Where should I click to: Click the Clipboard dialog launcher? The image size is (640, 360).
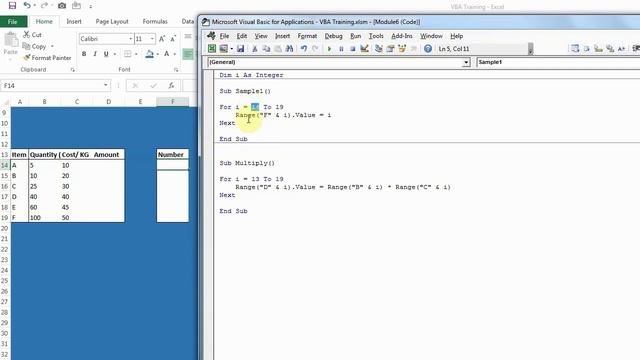coord(73,70)
